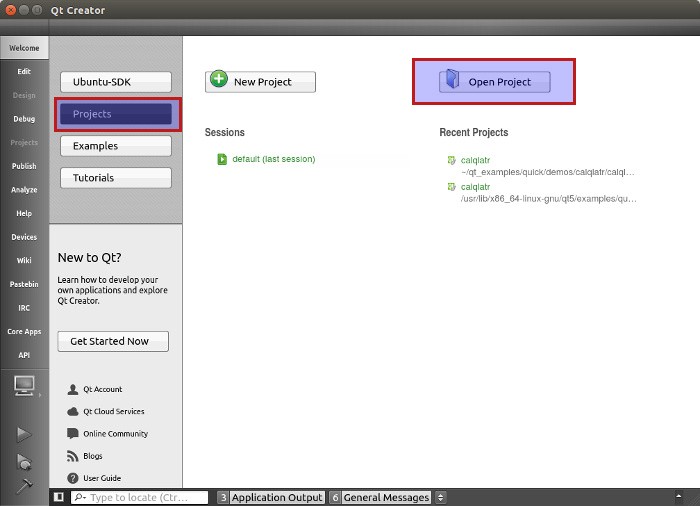Click the Sessions heading

click(x=225, y=132)
